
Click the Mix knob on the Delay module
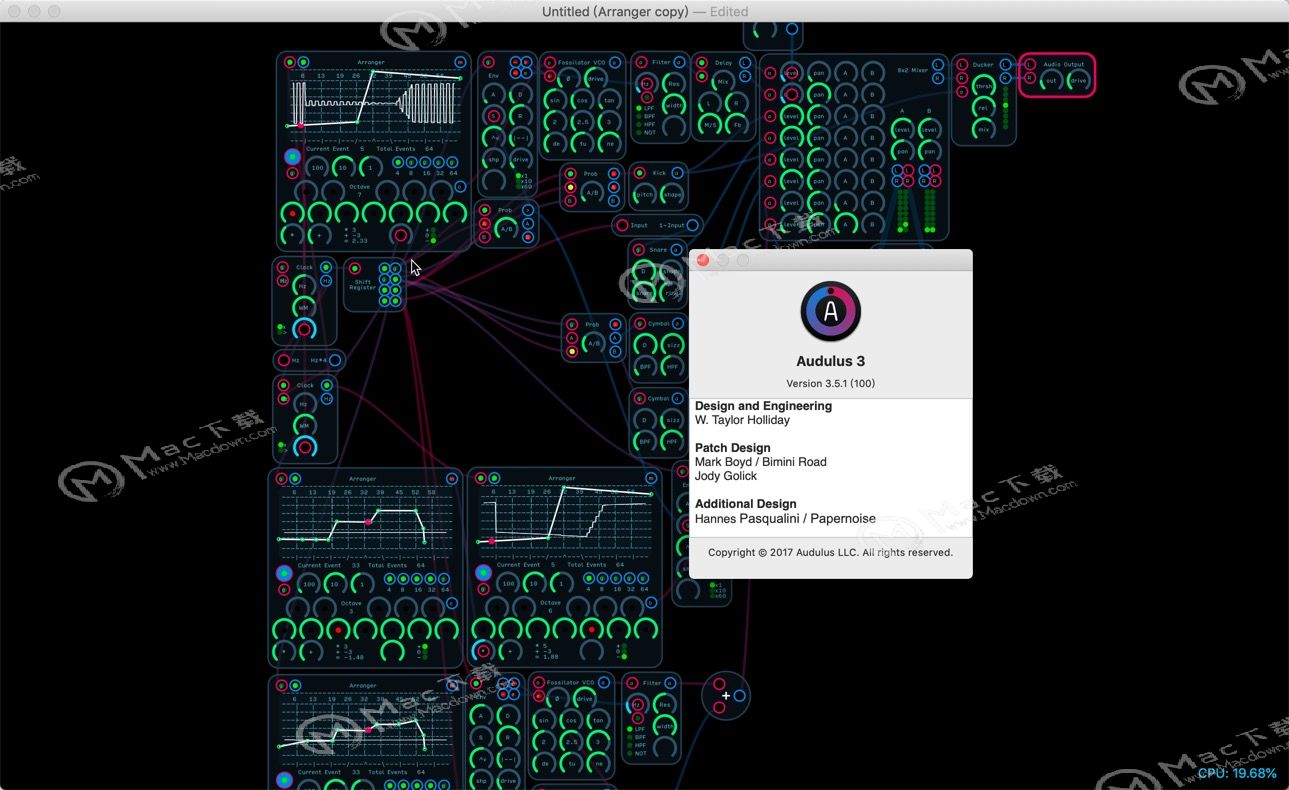pos(722,82)
